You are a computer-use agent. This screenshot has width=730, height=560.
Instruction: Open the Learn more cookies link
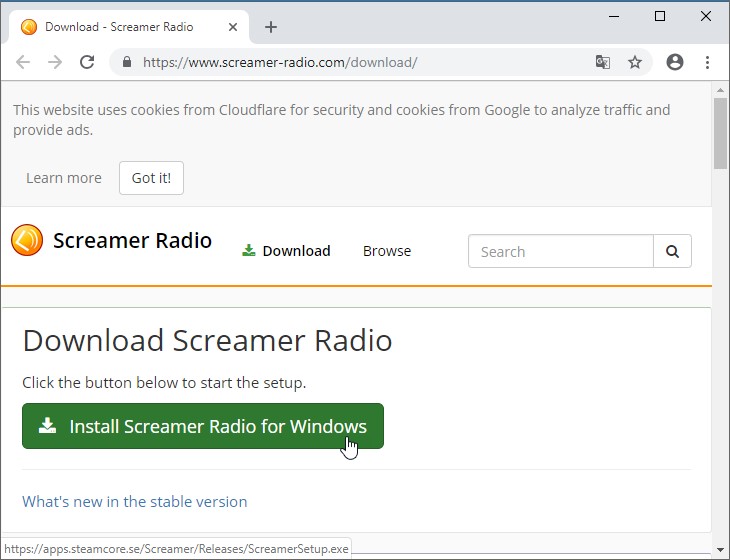(x=64, y=178)
